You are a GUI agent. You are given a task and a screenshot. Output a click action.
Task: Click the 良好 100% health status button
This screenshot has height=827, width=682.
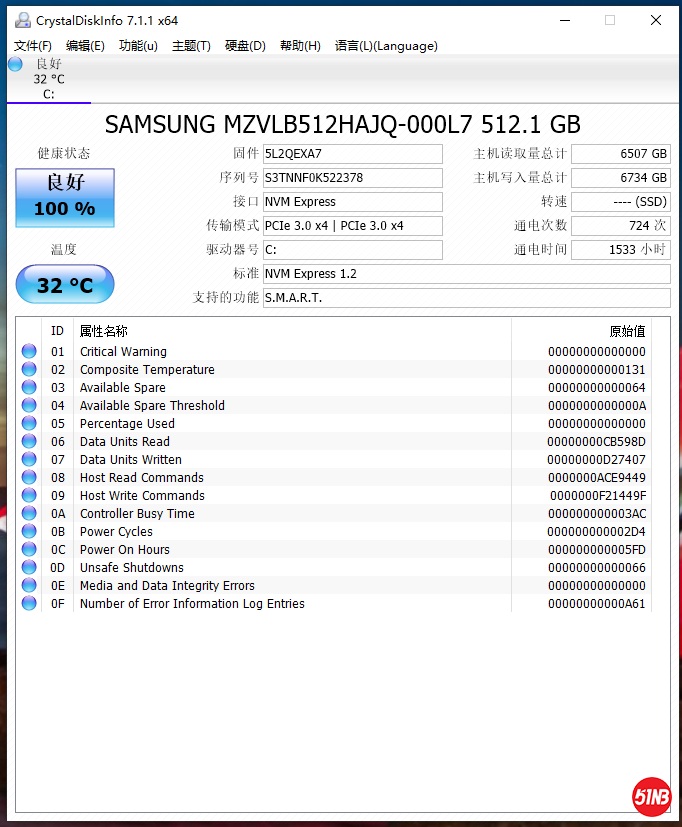[x=65, y=196]
